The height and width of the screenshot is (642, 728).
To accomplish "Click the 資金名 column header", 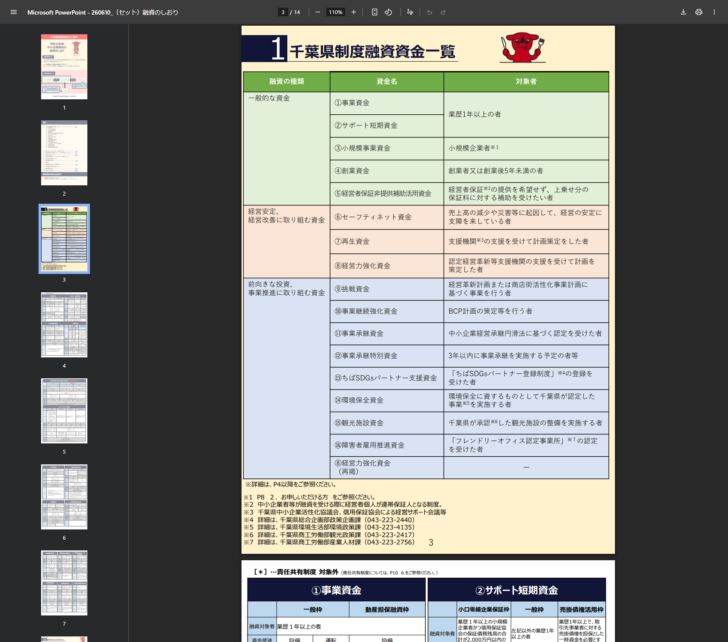I will (387, 82).
